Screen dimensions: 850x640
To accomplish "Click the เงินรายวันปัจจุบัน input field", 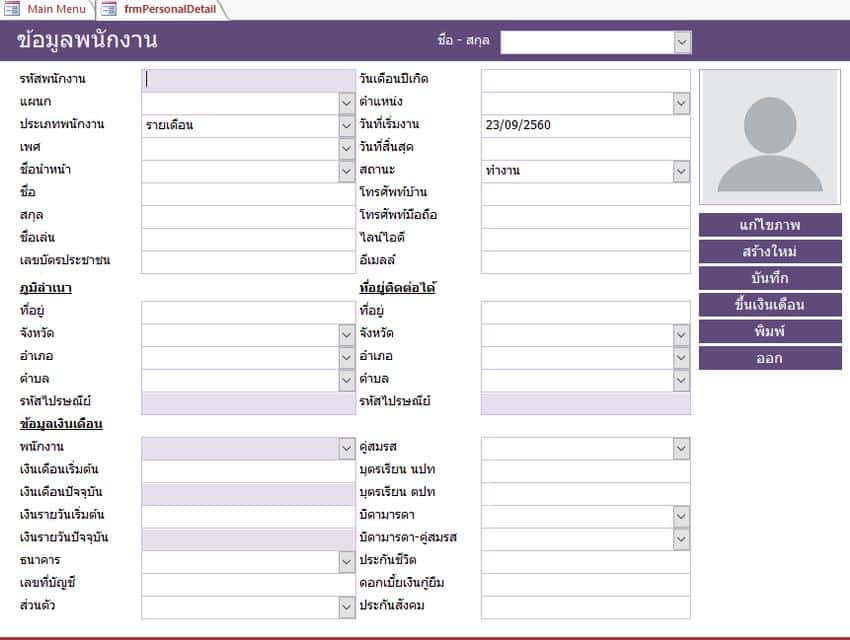I will point(248,539).
